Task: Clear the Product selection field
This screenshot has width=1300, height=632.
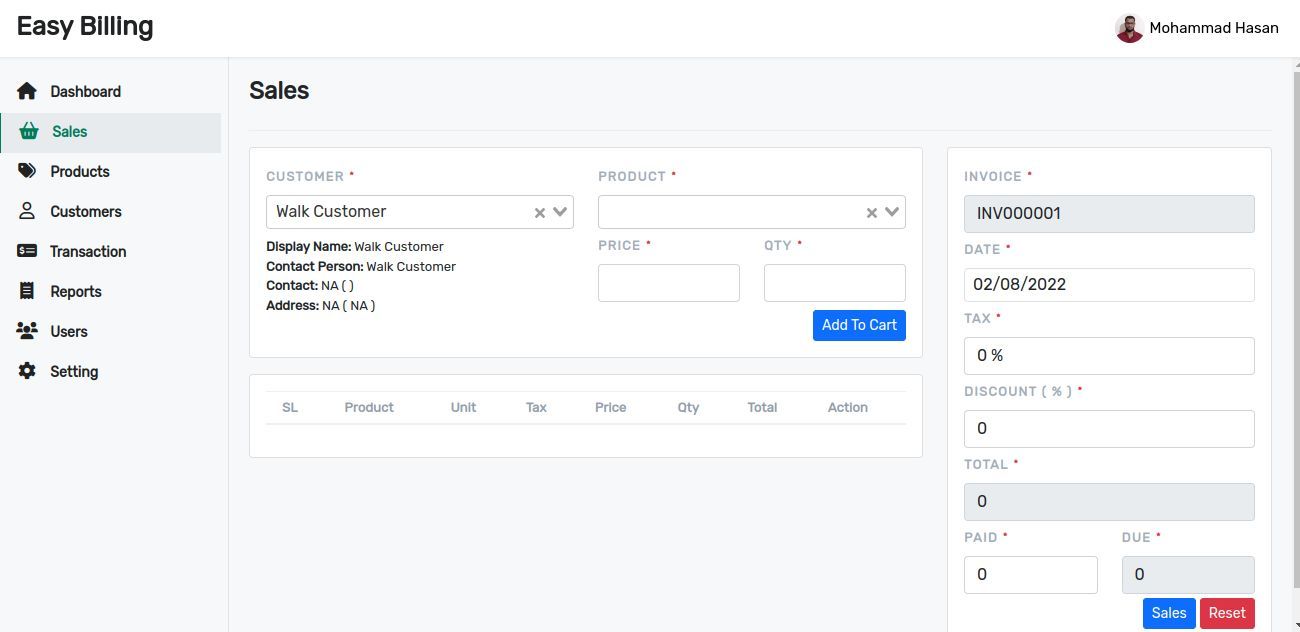Action: (x=872, y=212)
